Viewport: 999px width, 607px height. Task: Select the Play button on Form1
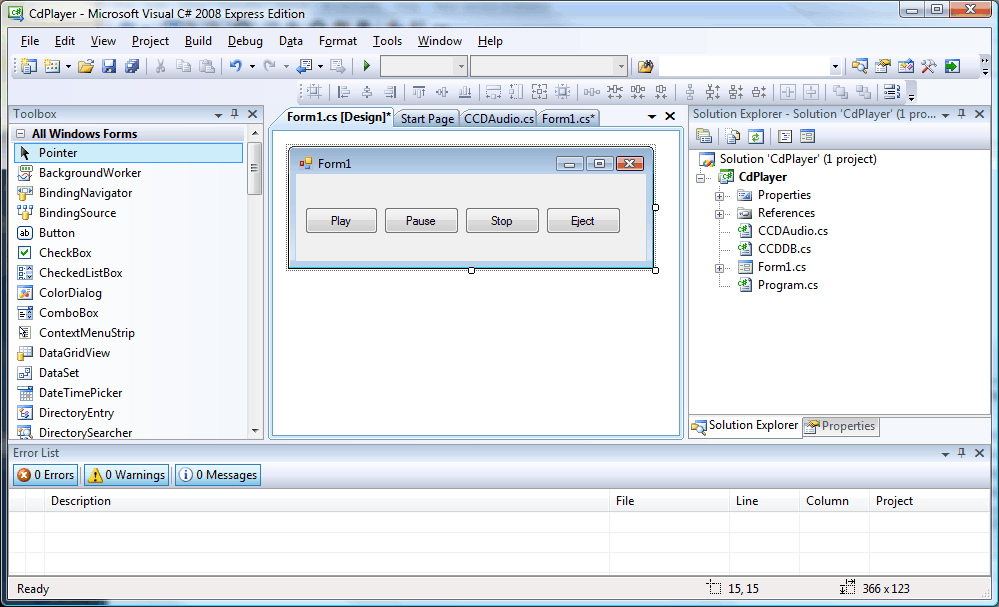[x=341, y=221]
